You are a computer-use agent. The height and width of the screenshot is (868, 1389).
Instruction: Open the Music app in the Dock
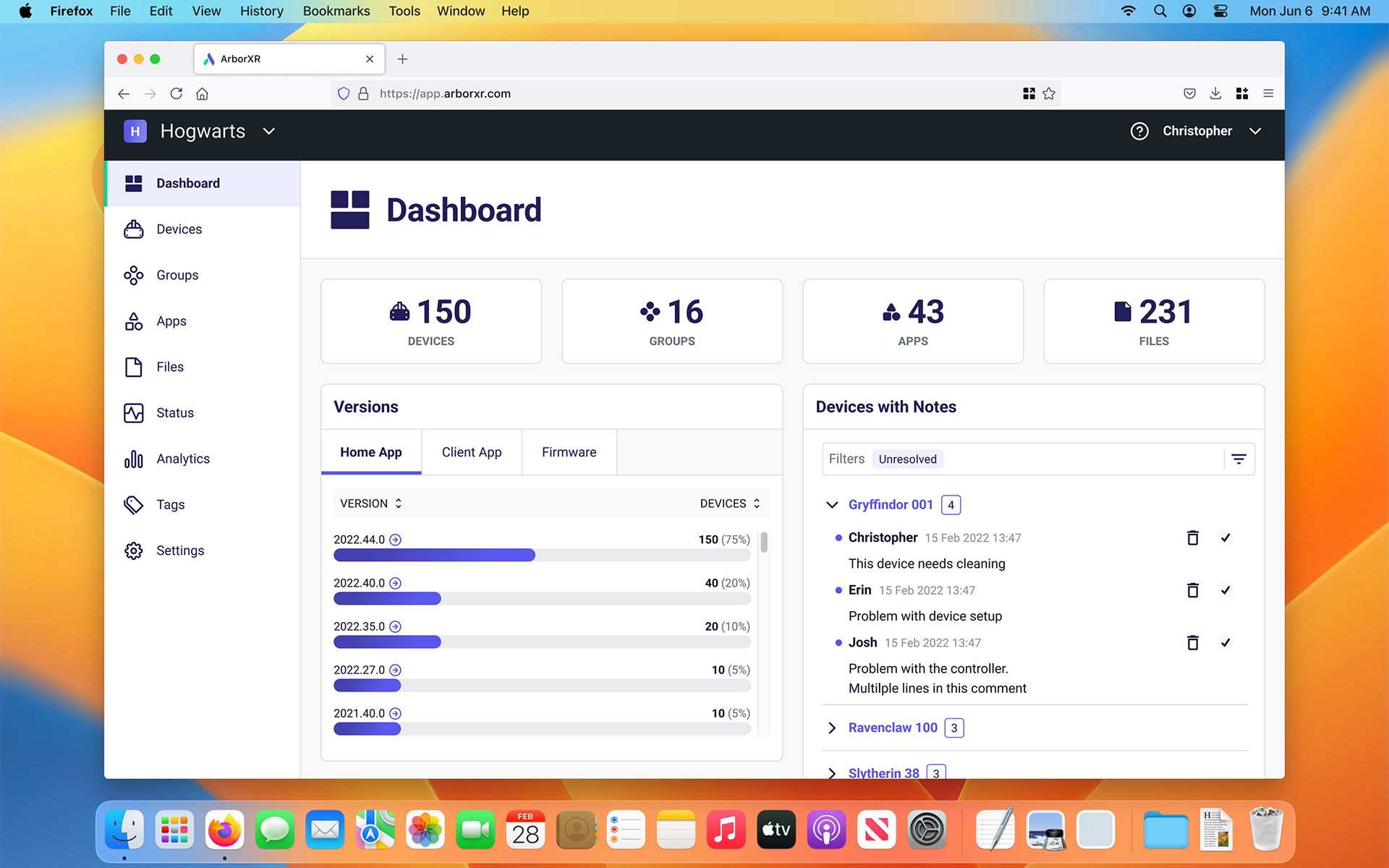tap(726, 830)
